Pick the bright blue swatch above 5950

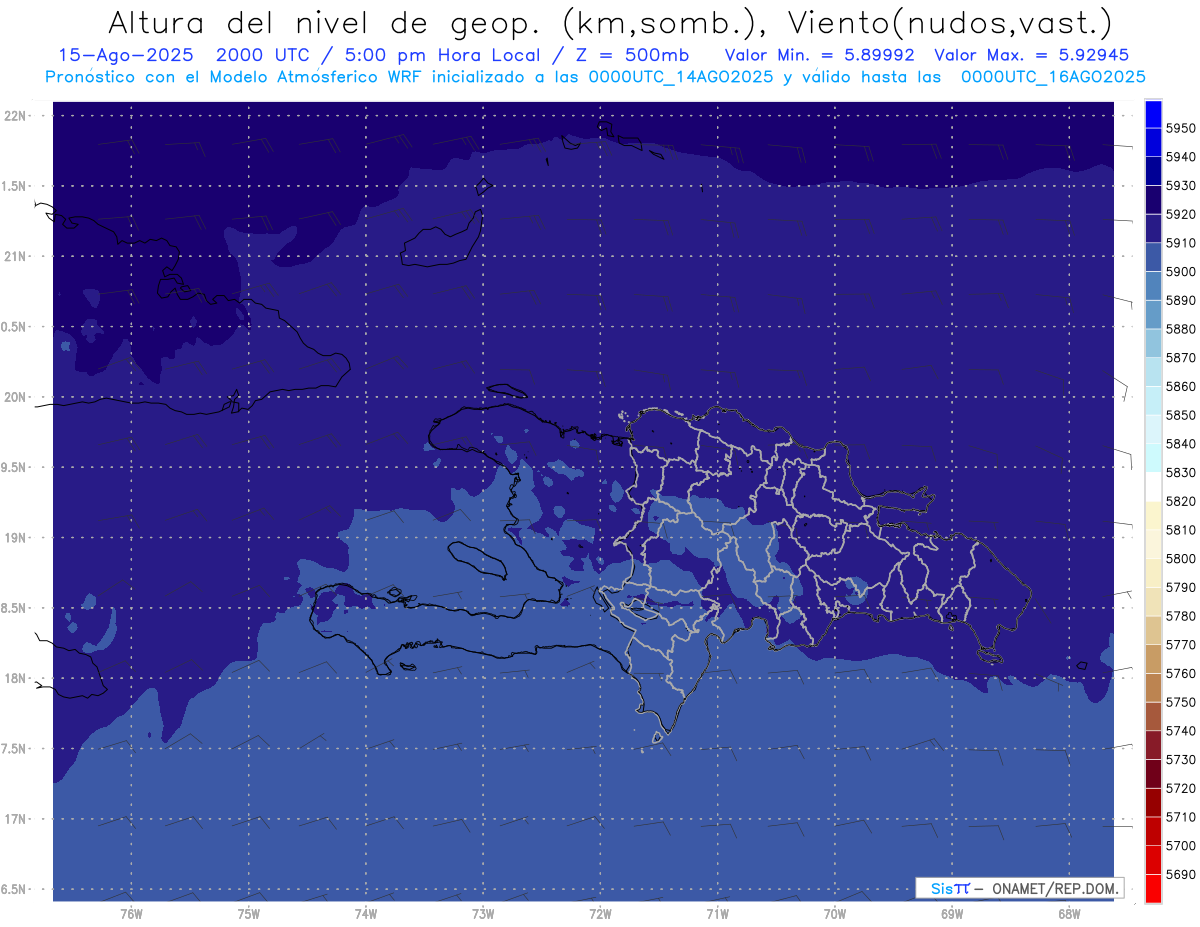[x=1152, y=114]
